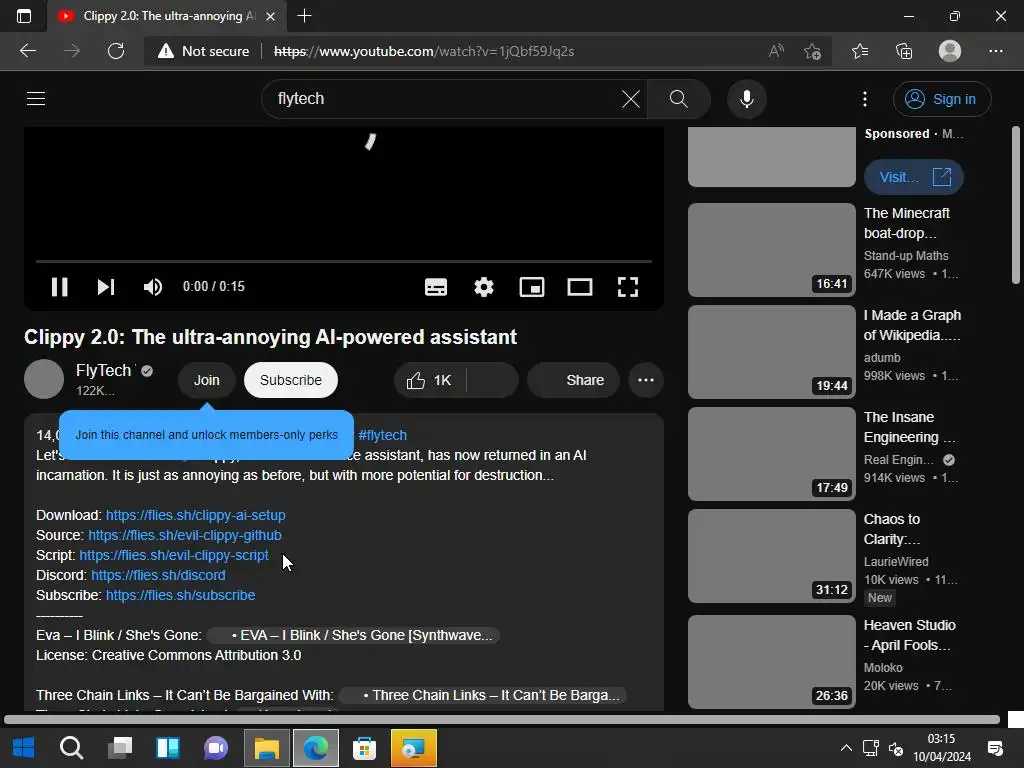Open video player settings gear
The width and height of the screenshot is (1024, 768).
click(x=484, y=287)
